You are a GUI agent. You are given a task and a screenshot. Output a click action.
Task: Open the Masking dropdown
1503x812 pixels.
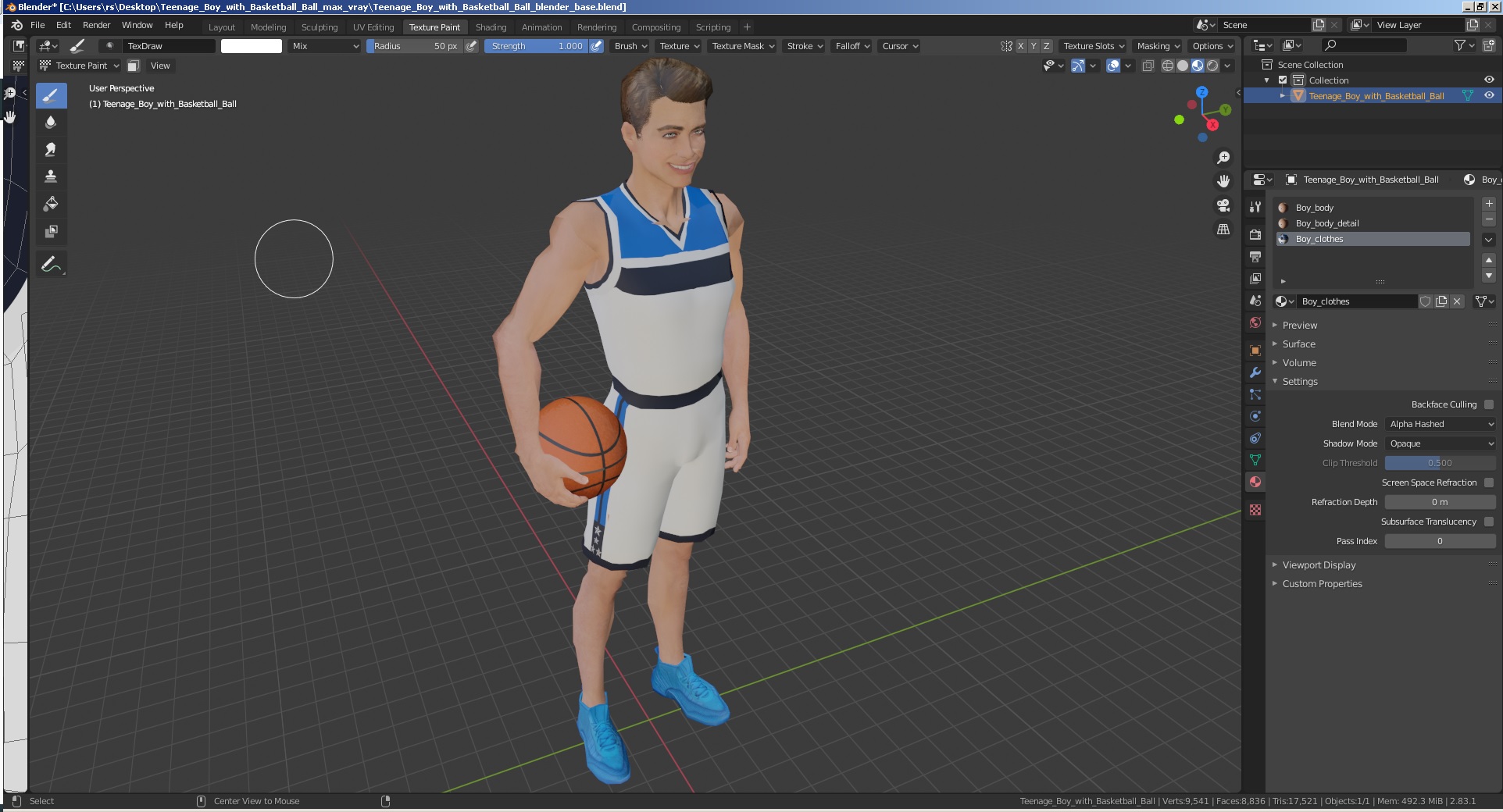pyautogui.click(x=1158, y=46)
